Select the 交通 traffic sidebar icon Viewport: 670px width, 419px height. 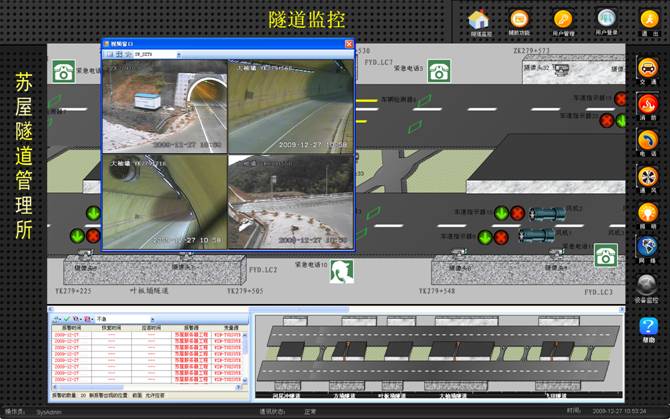[x=648, y=70]
